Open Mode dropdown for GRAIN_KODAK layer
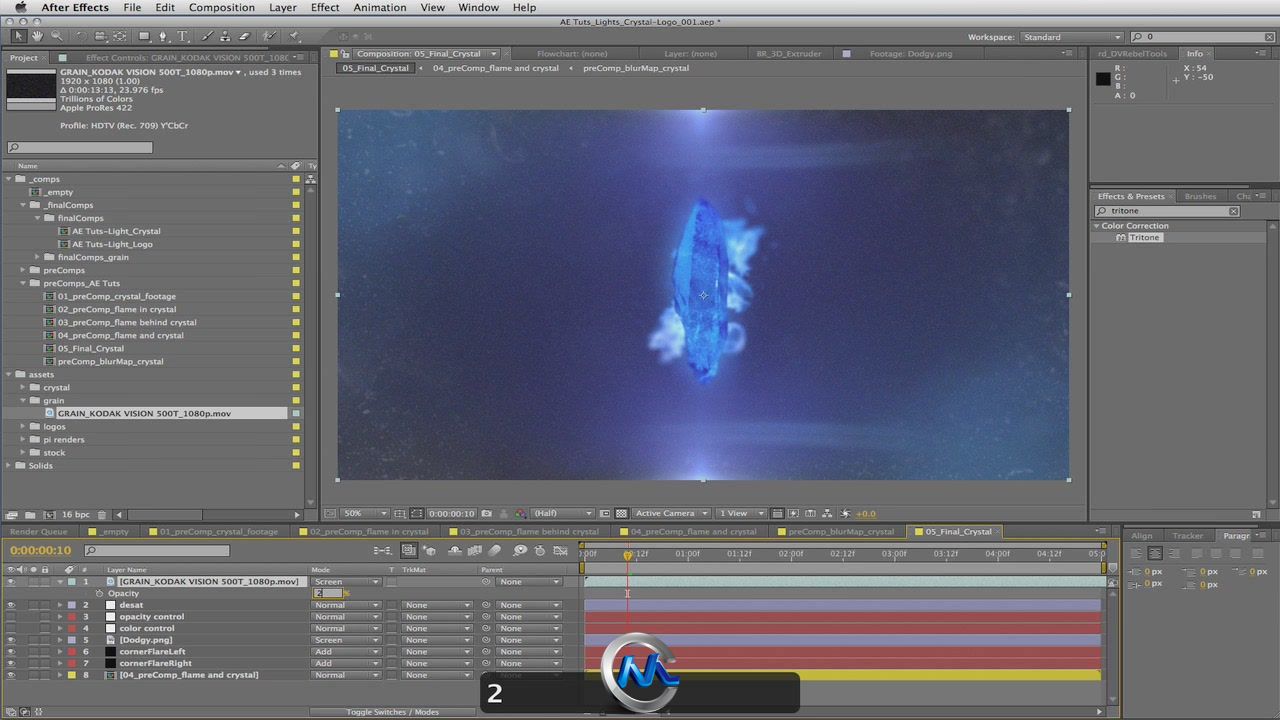The image size is (1280, 720). [x=346, y=582]
